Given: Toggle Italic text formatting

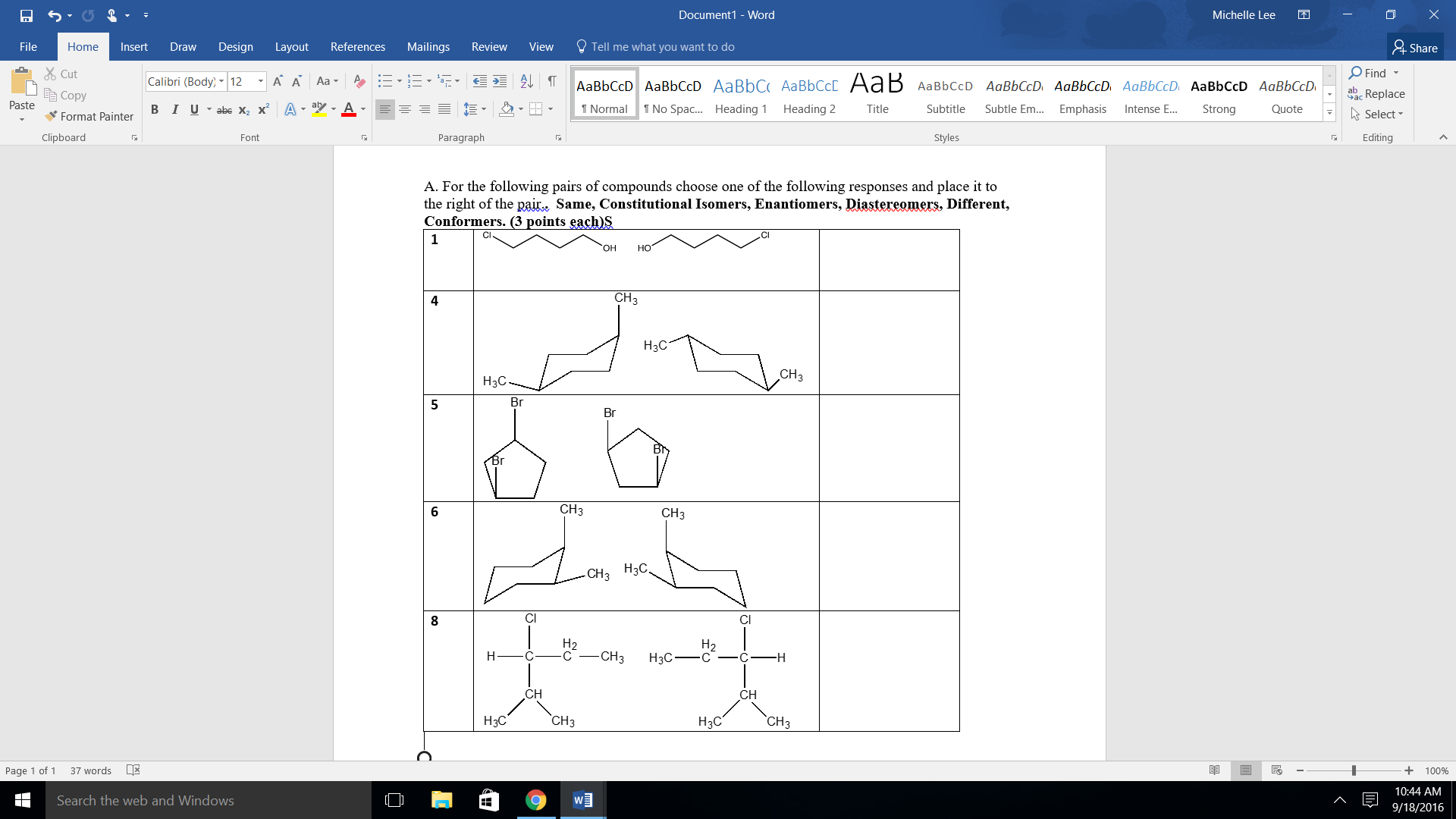Looking at the screenshot, I should (174, 109).
